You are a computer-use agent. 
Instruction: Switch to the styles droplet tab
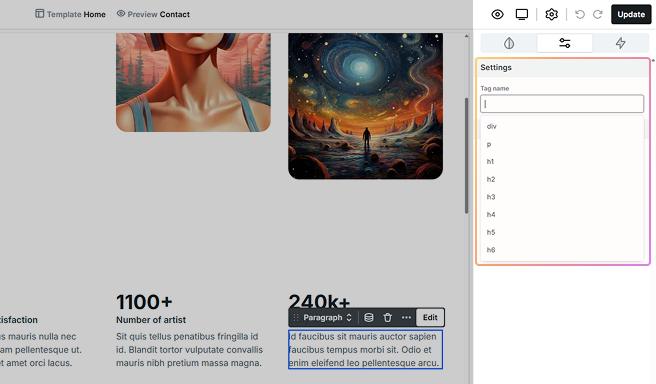(x=509, y=43)
